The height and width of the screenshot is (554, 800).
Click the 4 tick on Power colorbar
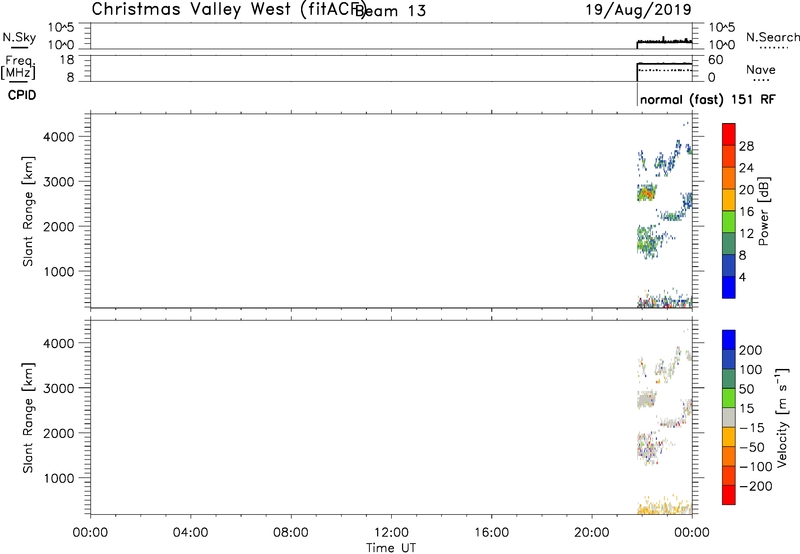tap(742, 277)
